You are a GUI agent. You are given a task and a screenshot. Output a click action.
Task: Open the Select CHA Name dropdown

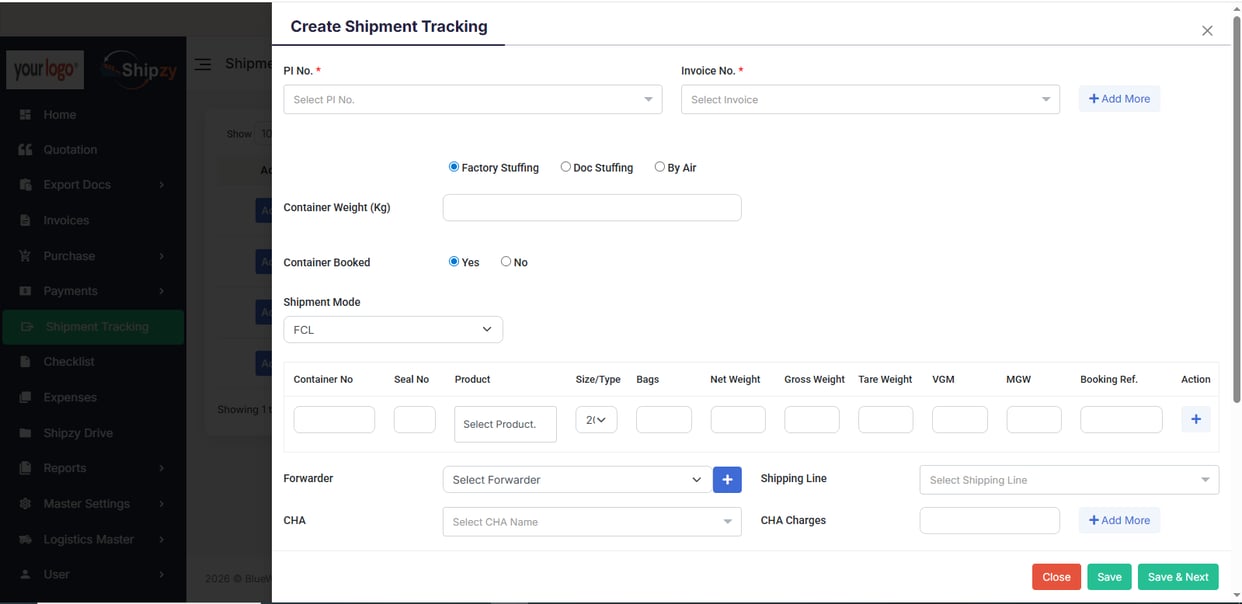(592, 522)
